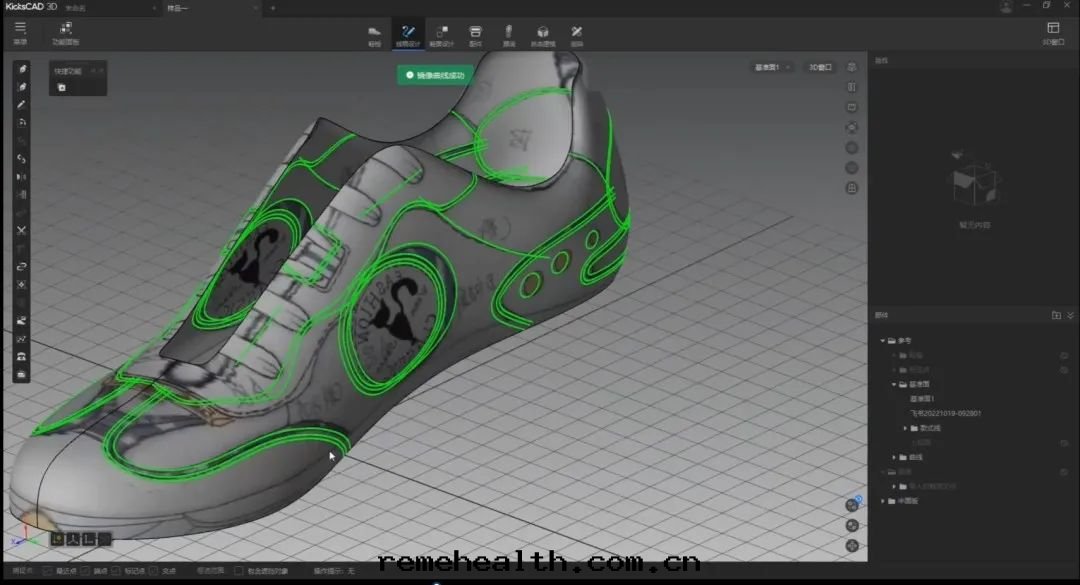Open the 3D window layout icon at top-right
1080x585 pixels.
pos(1052,32)
